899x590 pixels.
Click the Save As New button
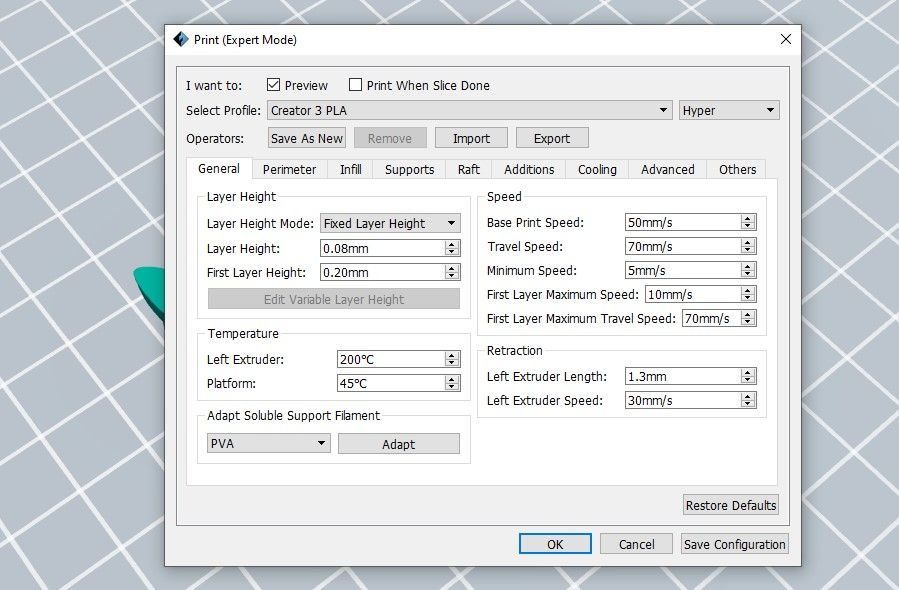pyautogui.click(x=306, y=139)
